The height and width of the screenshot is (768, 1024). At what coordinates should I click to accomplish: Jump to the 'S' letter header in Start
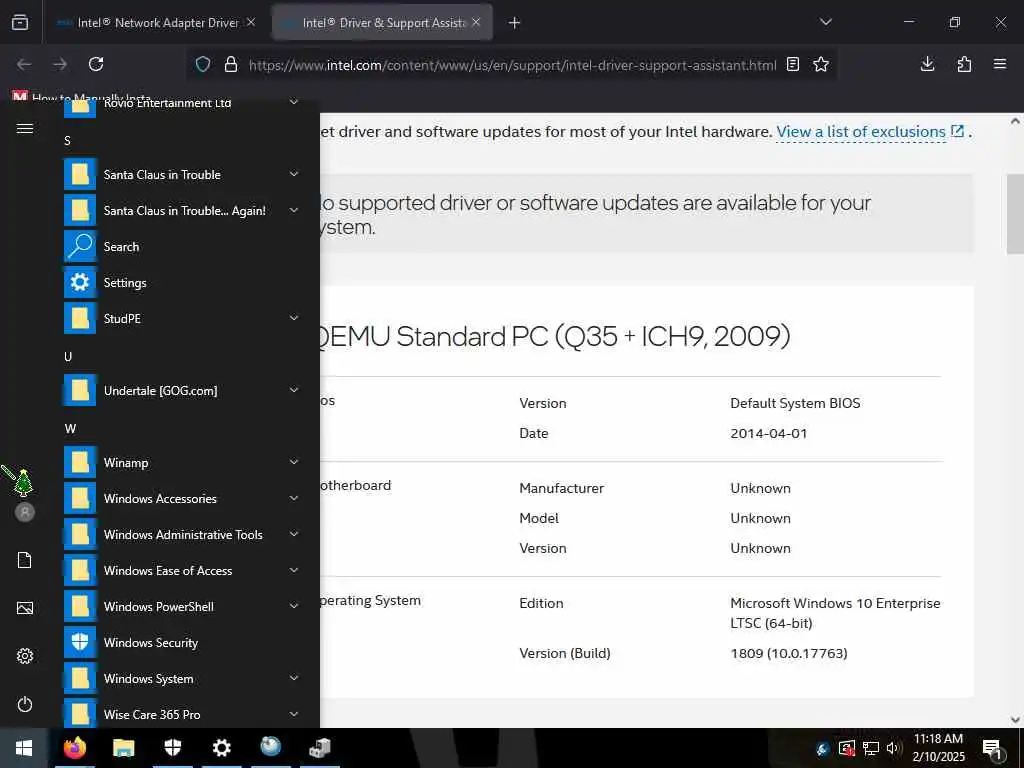67,140
